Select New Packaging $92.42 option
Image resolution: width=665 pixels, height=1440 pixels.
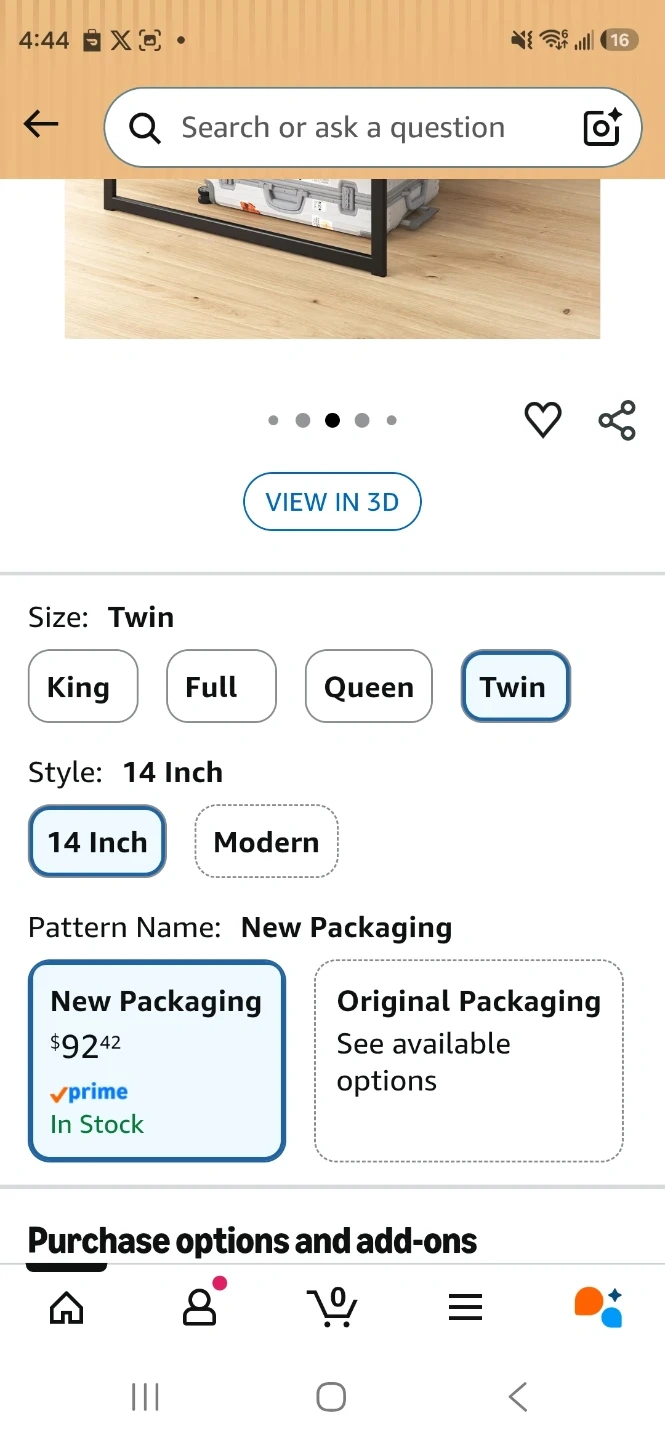tap(157, 1060)
